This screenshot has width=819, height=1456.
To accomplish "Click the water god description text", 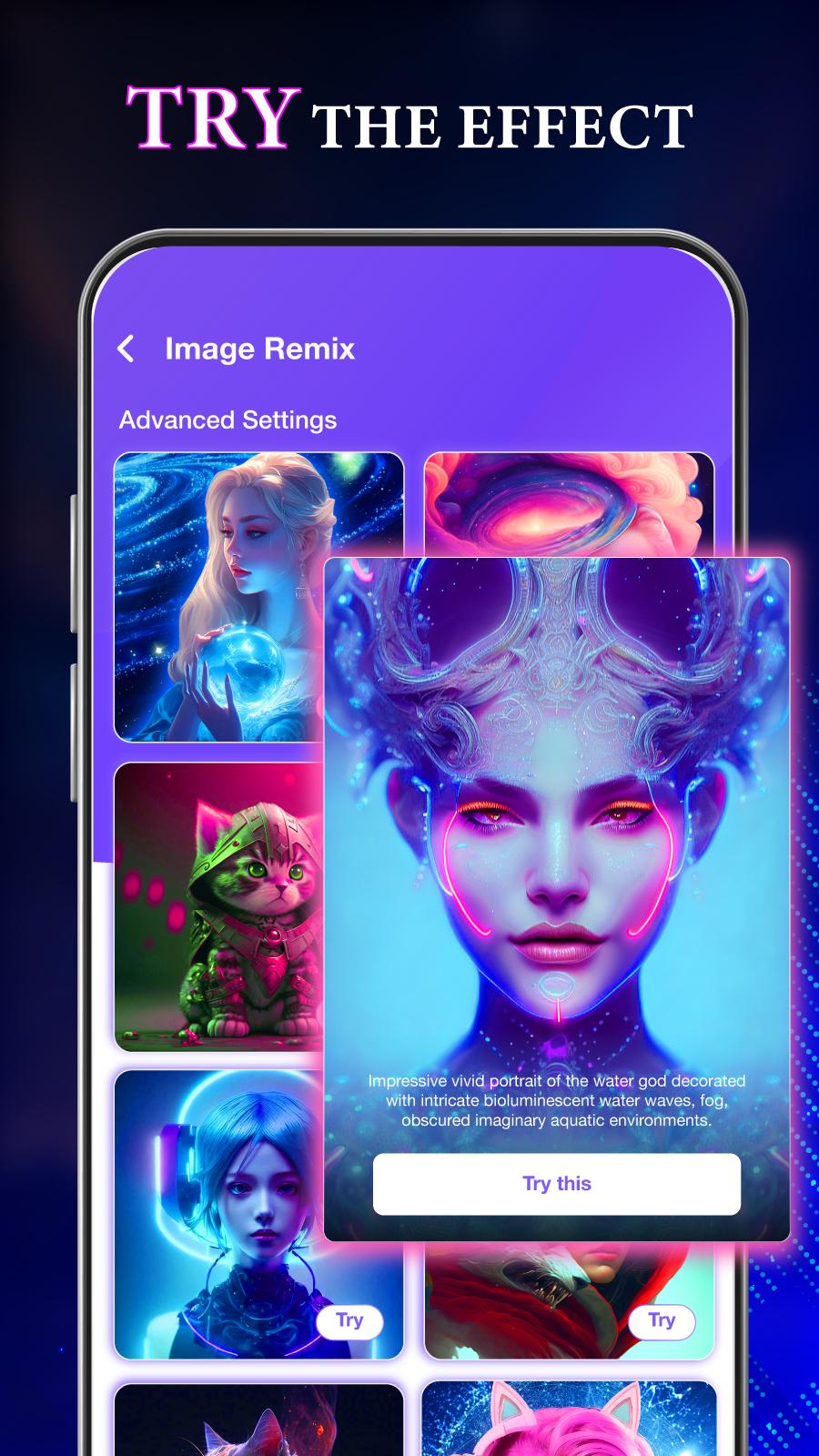I will tap(557, 1100).
